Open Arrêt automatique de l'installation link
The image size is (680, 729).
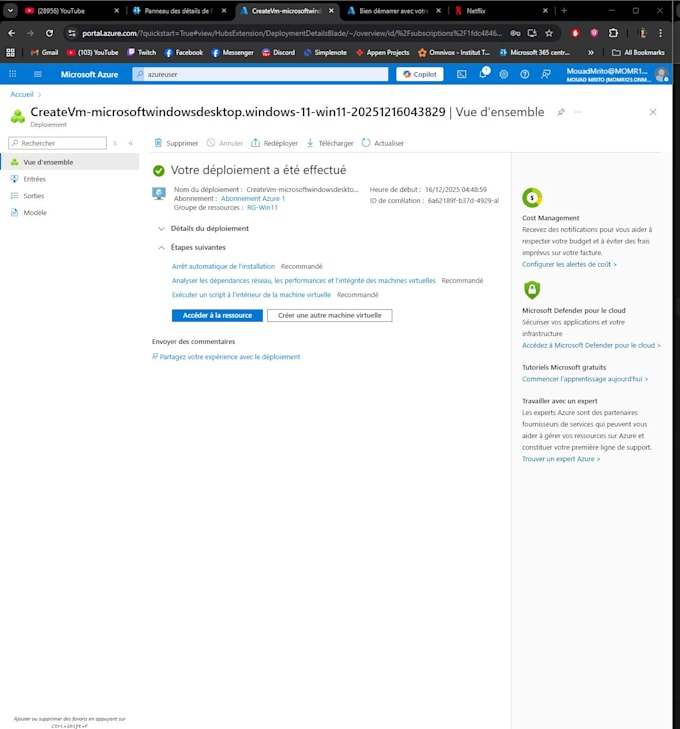224,266
